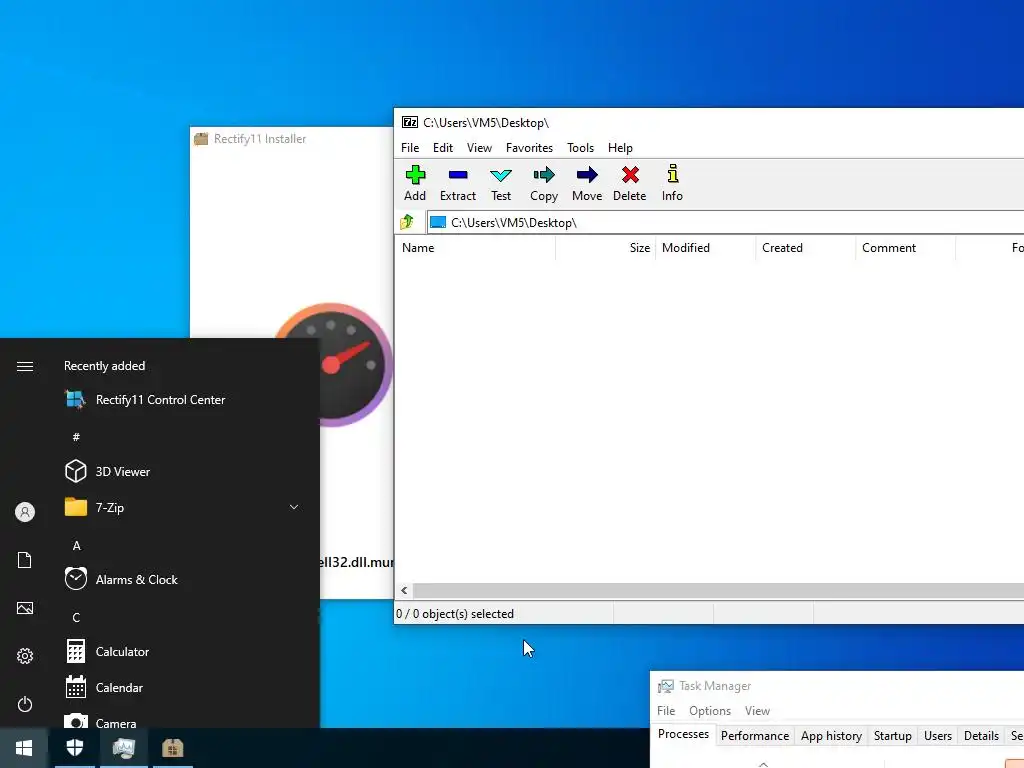
Task: Click the C letter group header
Action: (x=76, y=618)
